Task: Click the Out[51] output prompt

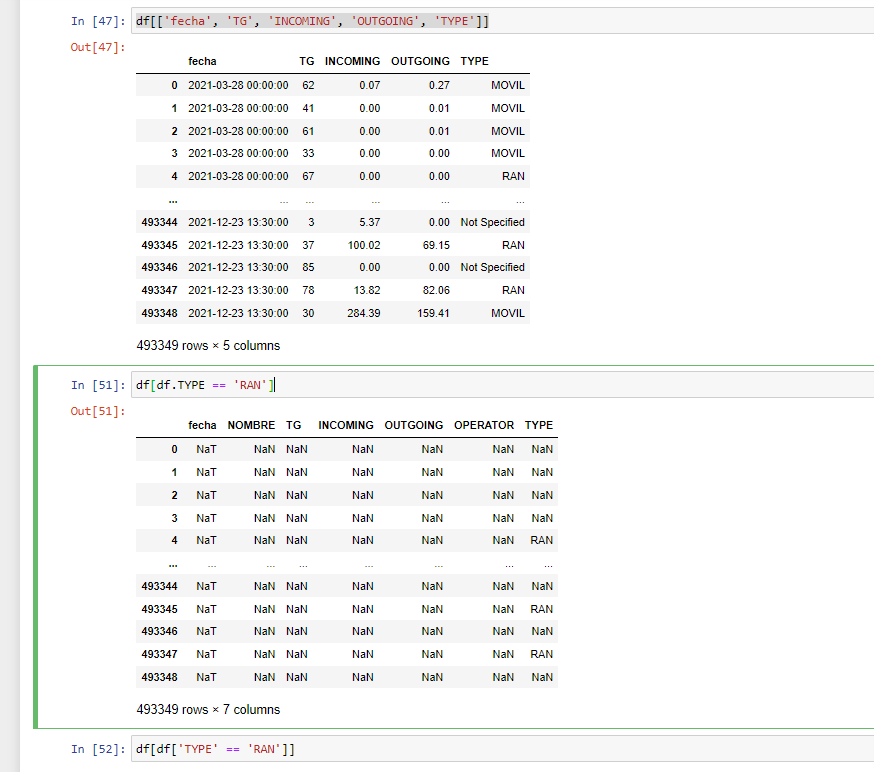Action: click(x=98, y=411)
